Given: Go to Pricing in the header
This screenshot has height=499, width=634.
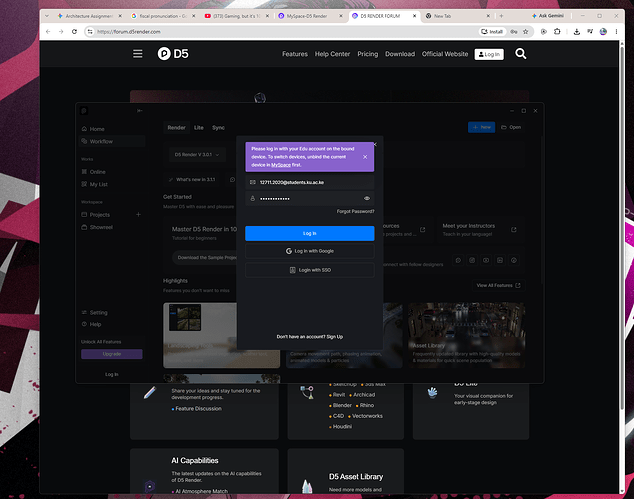Looking at the screenshot, I should [368, 54].
